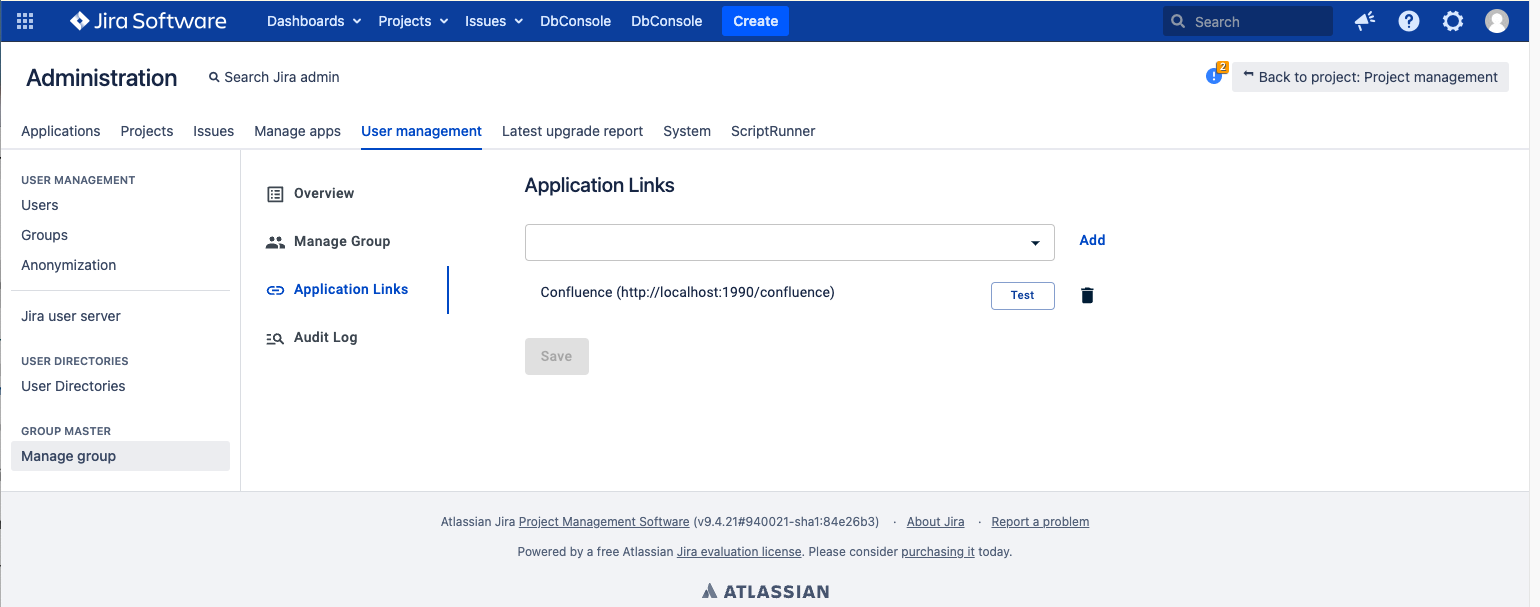Select Manage Group in side navigation
The width and height of the screenshot is (1540, 607).
pos(341,242)
